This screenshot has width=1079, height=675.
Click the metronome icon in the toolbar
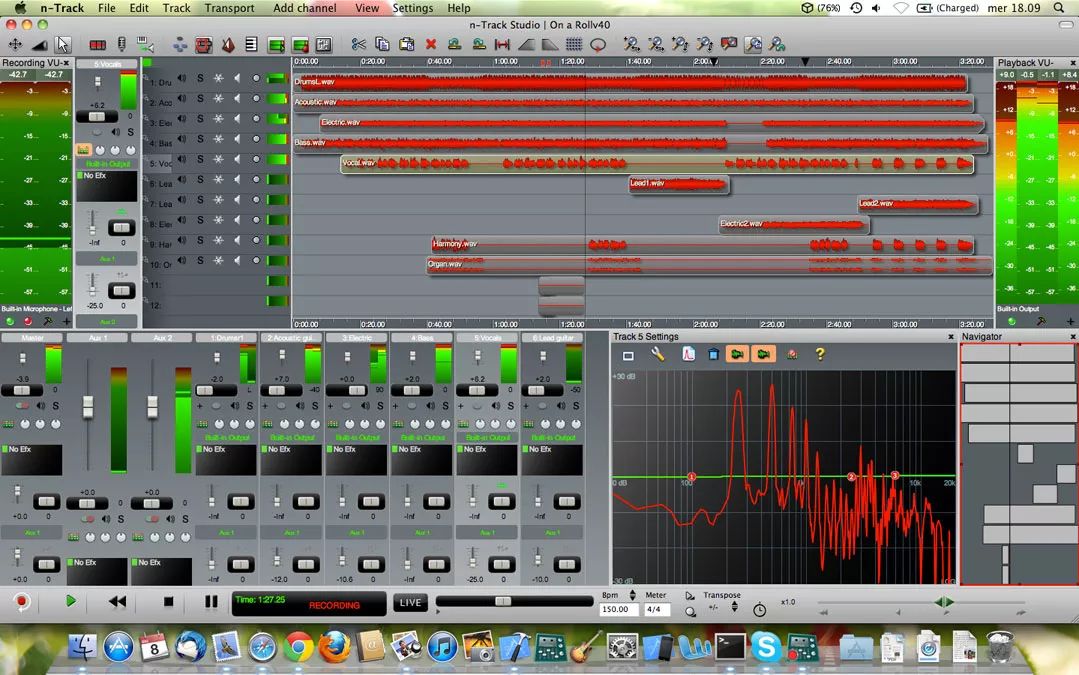[x=227, y=44]
